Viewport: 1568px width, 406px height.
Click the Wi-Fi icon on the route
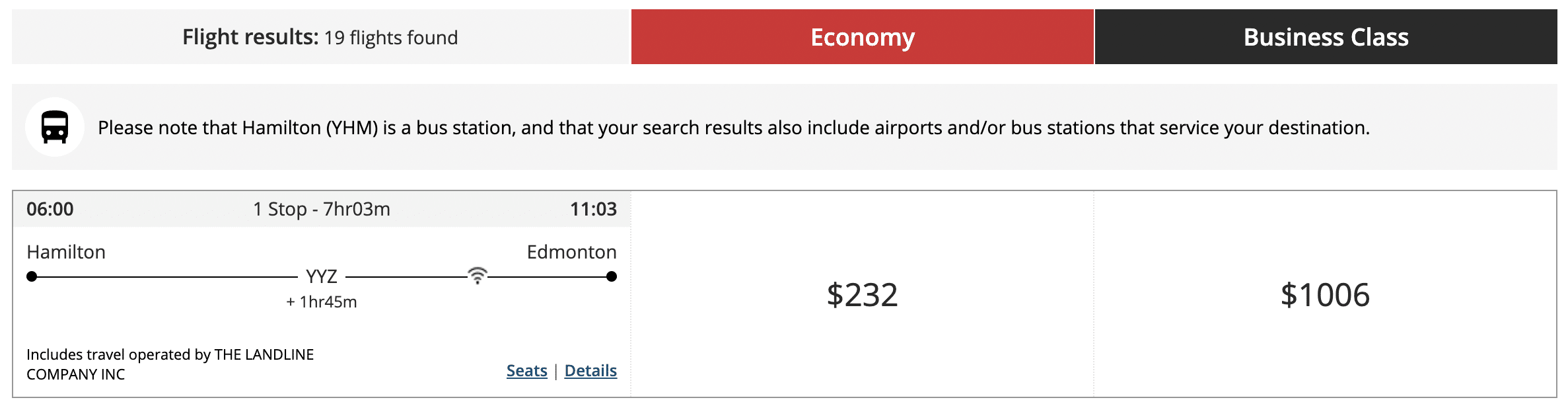tap(478, 275)
